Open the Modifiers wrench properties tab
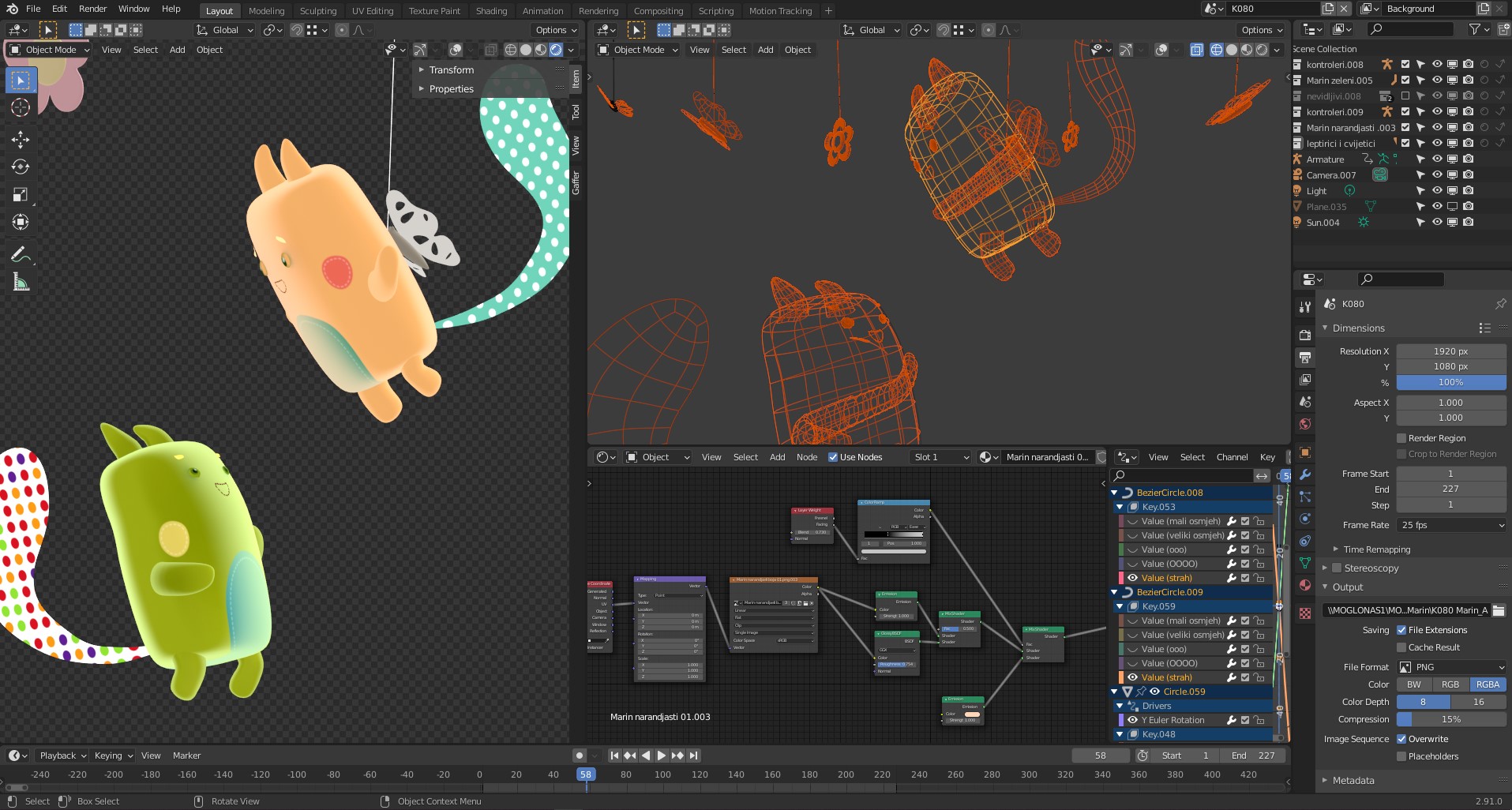1512x810 pixels. pos(1305,474)
